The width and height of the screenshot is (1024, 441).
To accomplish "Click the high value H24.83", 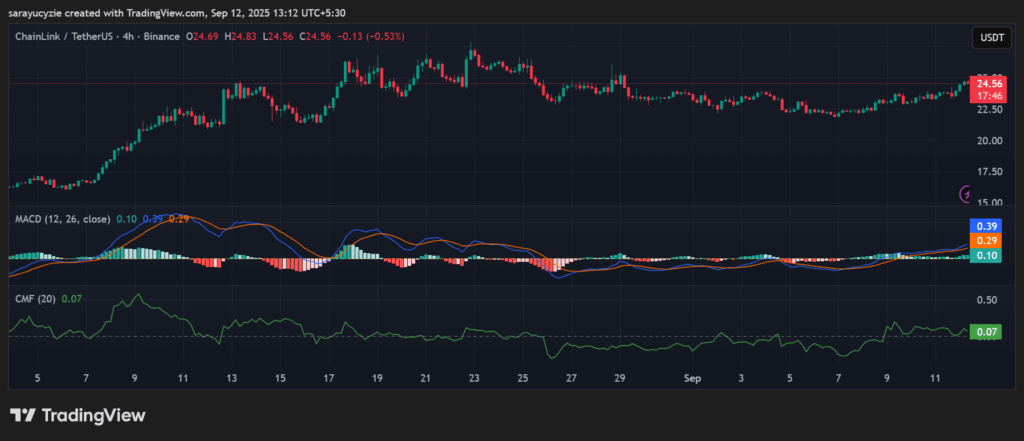I will pos(242,37).
